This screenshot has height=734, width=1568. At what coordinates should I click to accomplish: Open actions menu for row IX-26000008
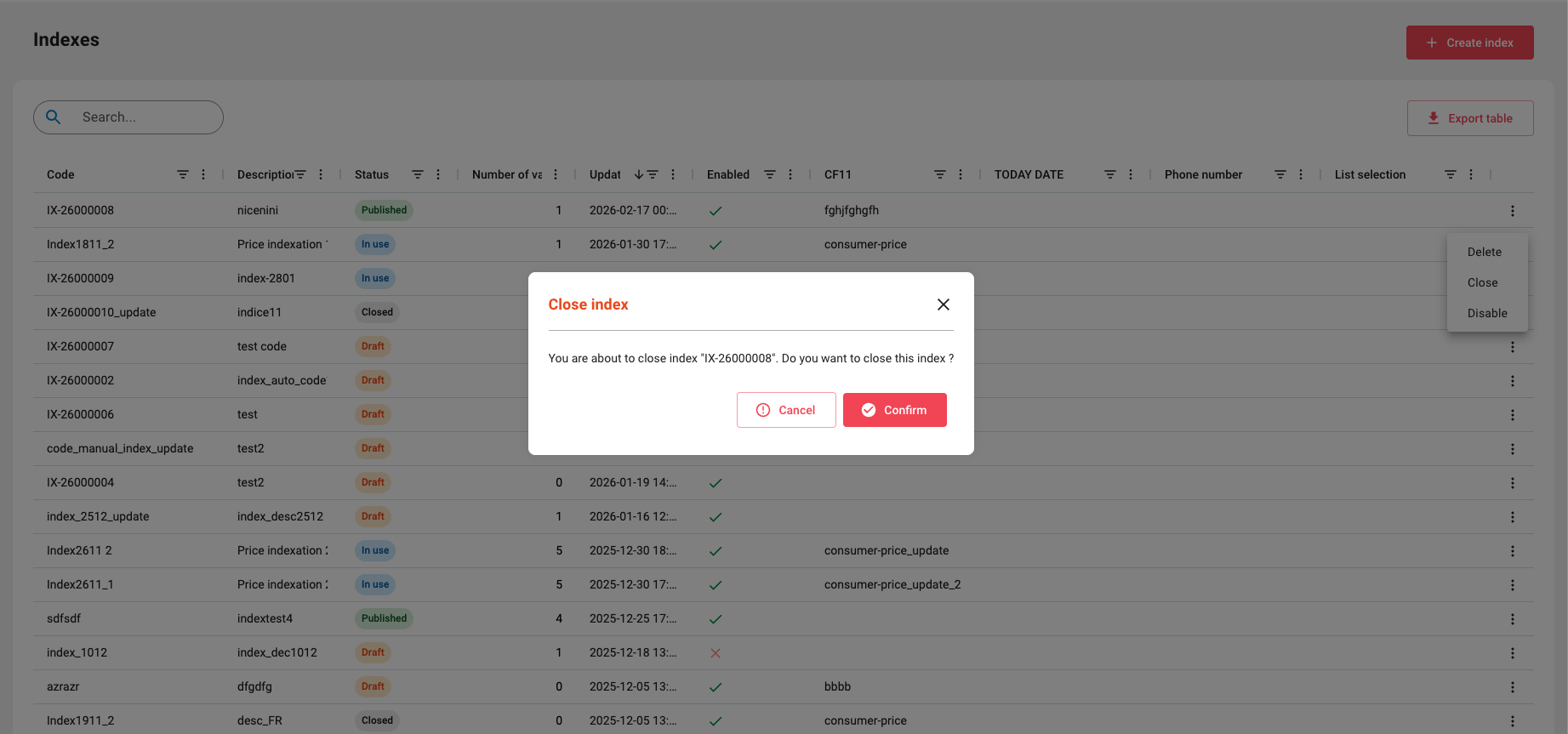(x=1512, y=211)
